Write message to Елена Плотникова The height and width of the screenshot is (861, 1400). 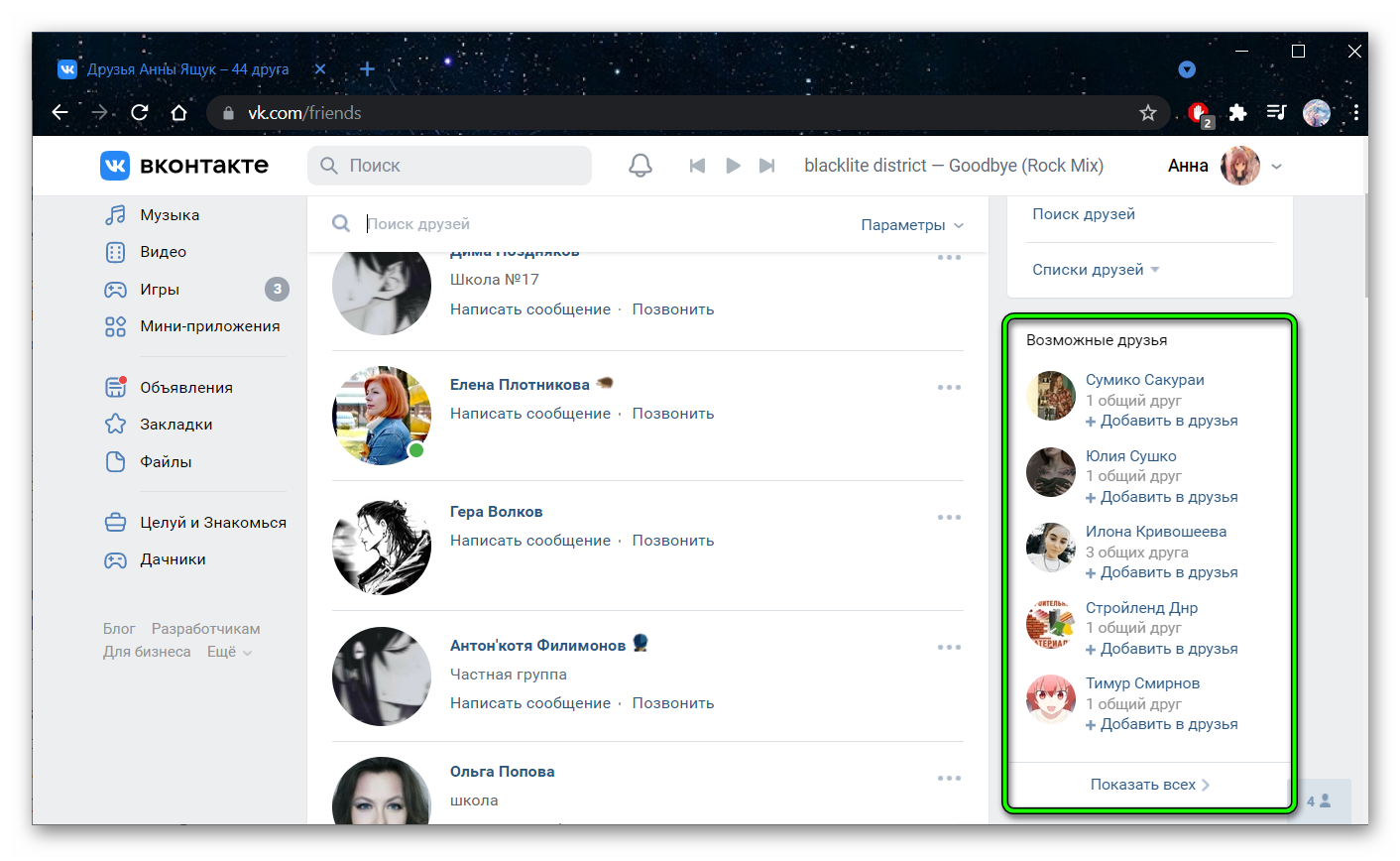(530, 414)
